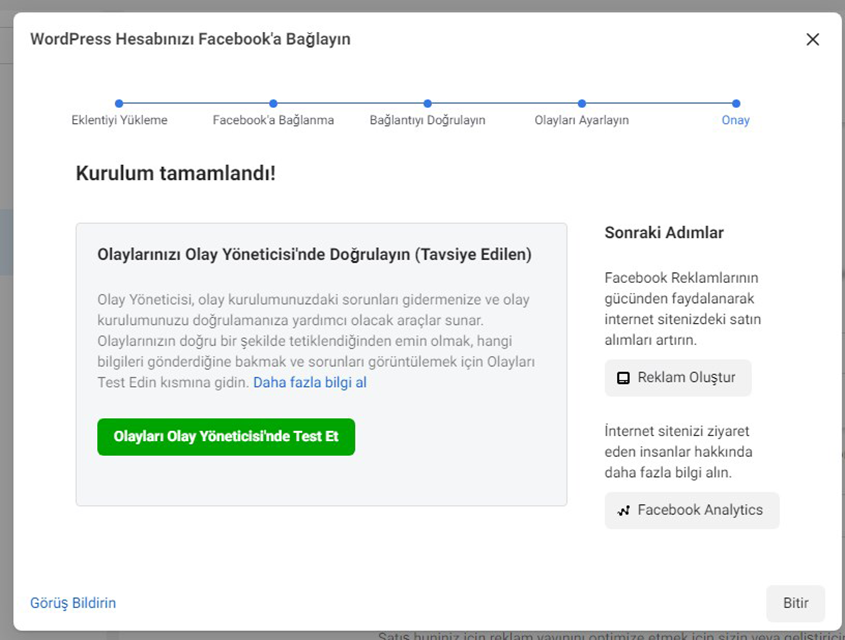Click the Olay Yöneticisi description paragraph
The width and height of the screenshot is (845, 640).
(x=316, y=341)
